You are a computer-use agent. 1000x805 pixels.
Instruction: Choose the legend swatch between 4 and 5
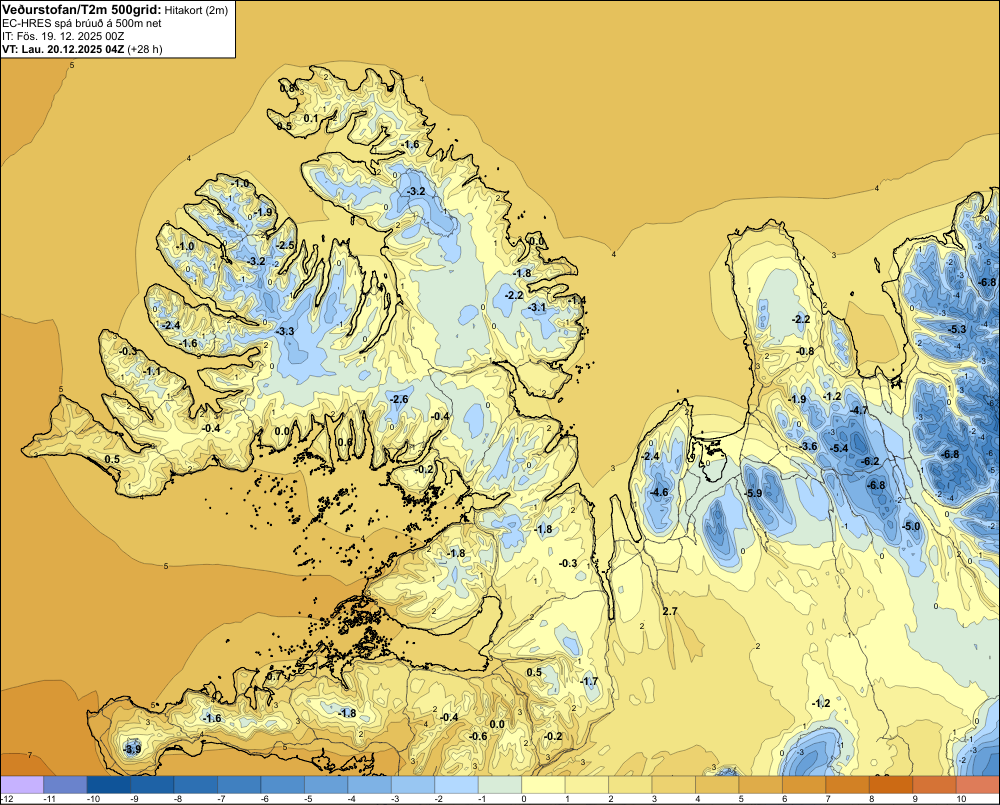coord(717,785)
